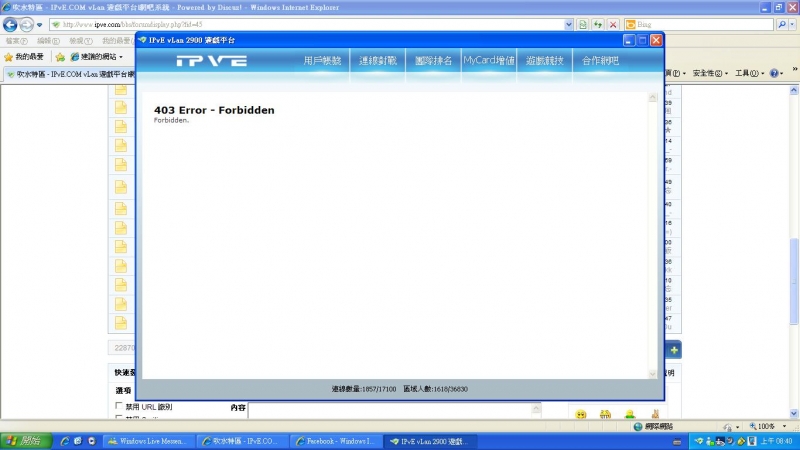Open the recent pages dropdown beside Forward
This screenshot has height=450, width=800.
pos(40,25)
